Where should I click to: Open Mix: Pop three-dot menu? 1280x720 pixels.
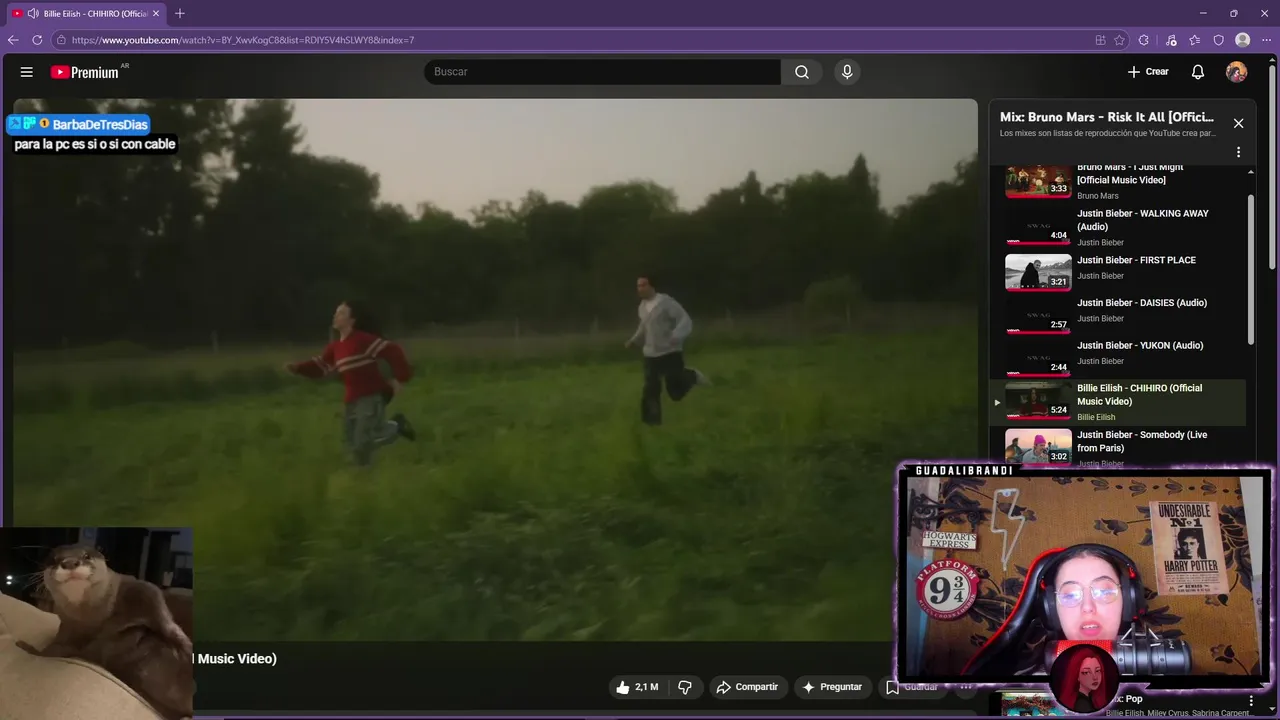pos(1250,701)
